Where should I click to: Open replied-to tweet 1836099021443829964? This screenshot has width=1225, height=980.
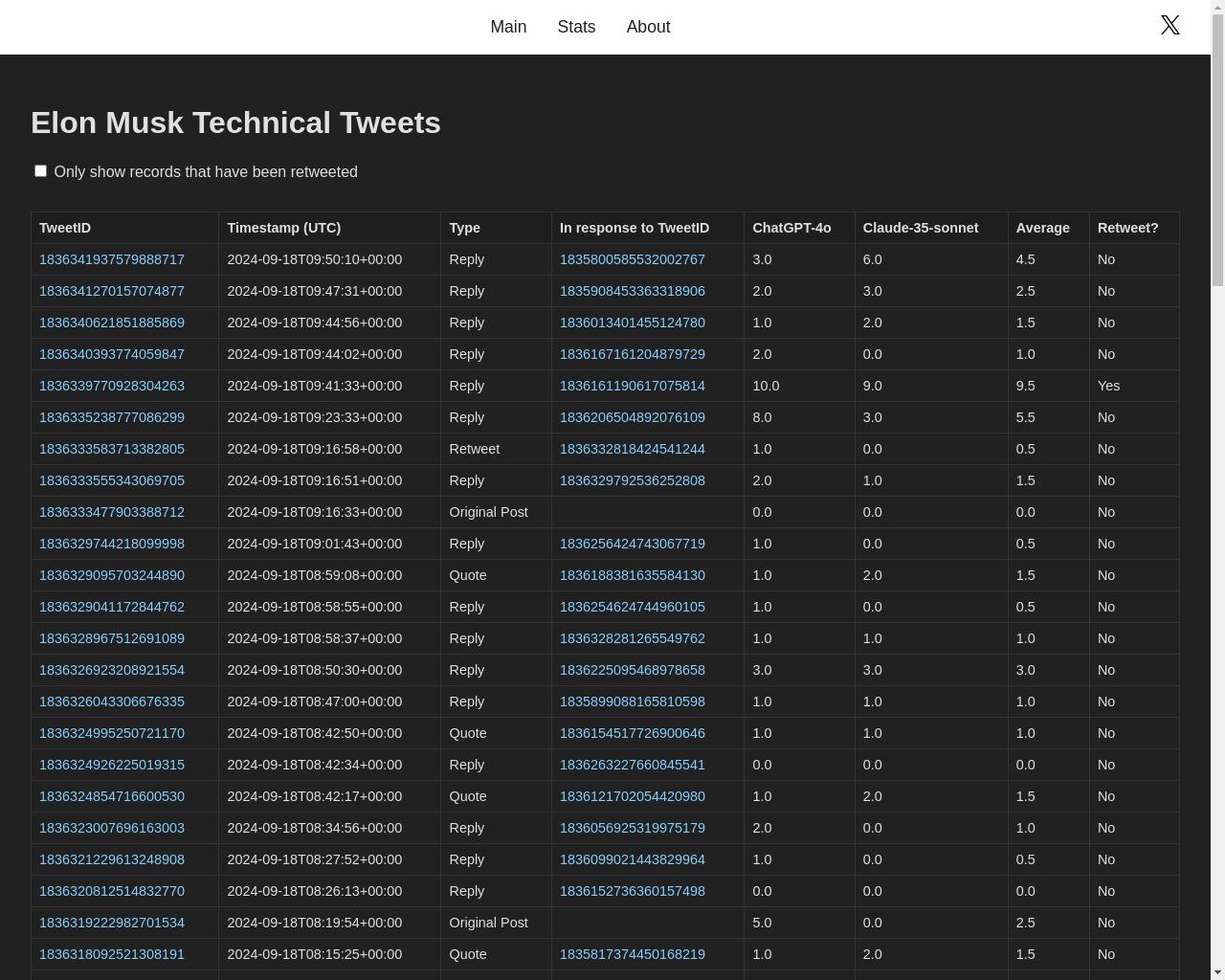coord(633,859)
